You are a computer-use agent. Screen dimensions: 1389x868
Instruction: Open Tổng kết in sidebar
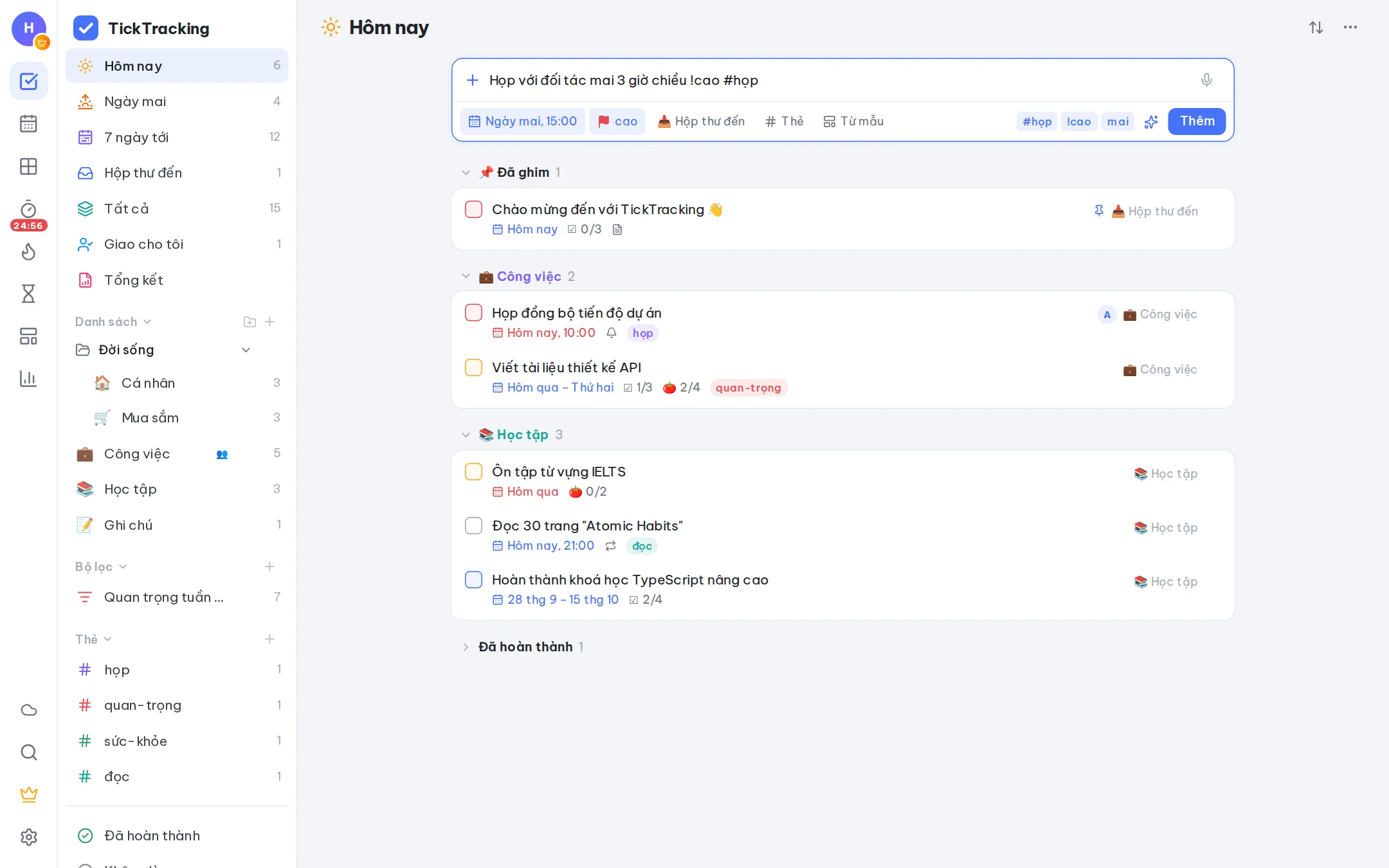(177, 280)
